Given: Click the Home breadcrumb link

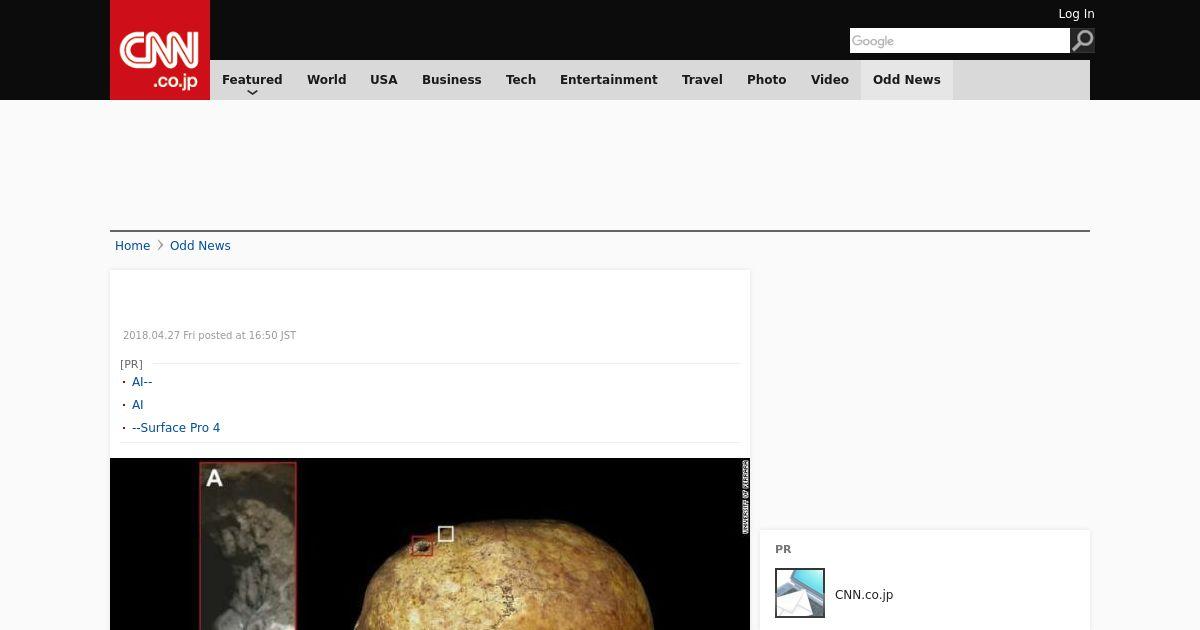Looking at the screenshot, I should 132,246.
